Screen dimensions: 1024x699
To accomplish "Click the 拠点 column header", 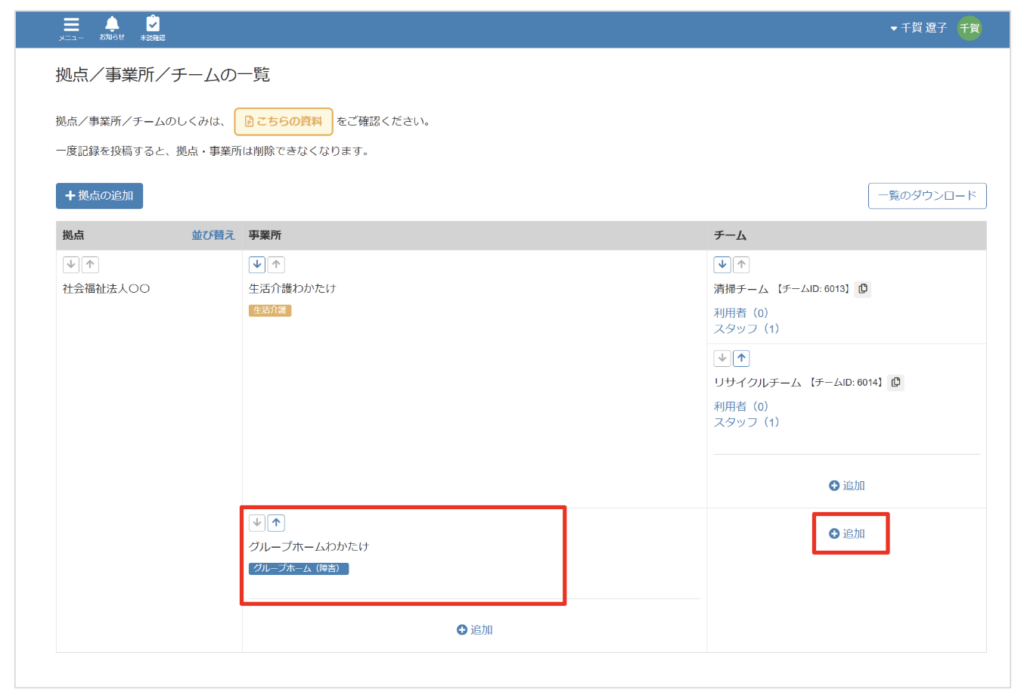I will (x=73, y=235).
